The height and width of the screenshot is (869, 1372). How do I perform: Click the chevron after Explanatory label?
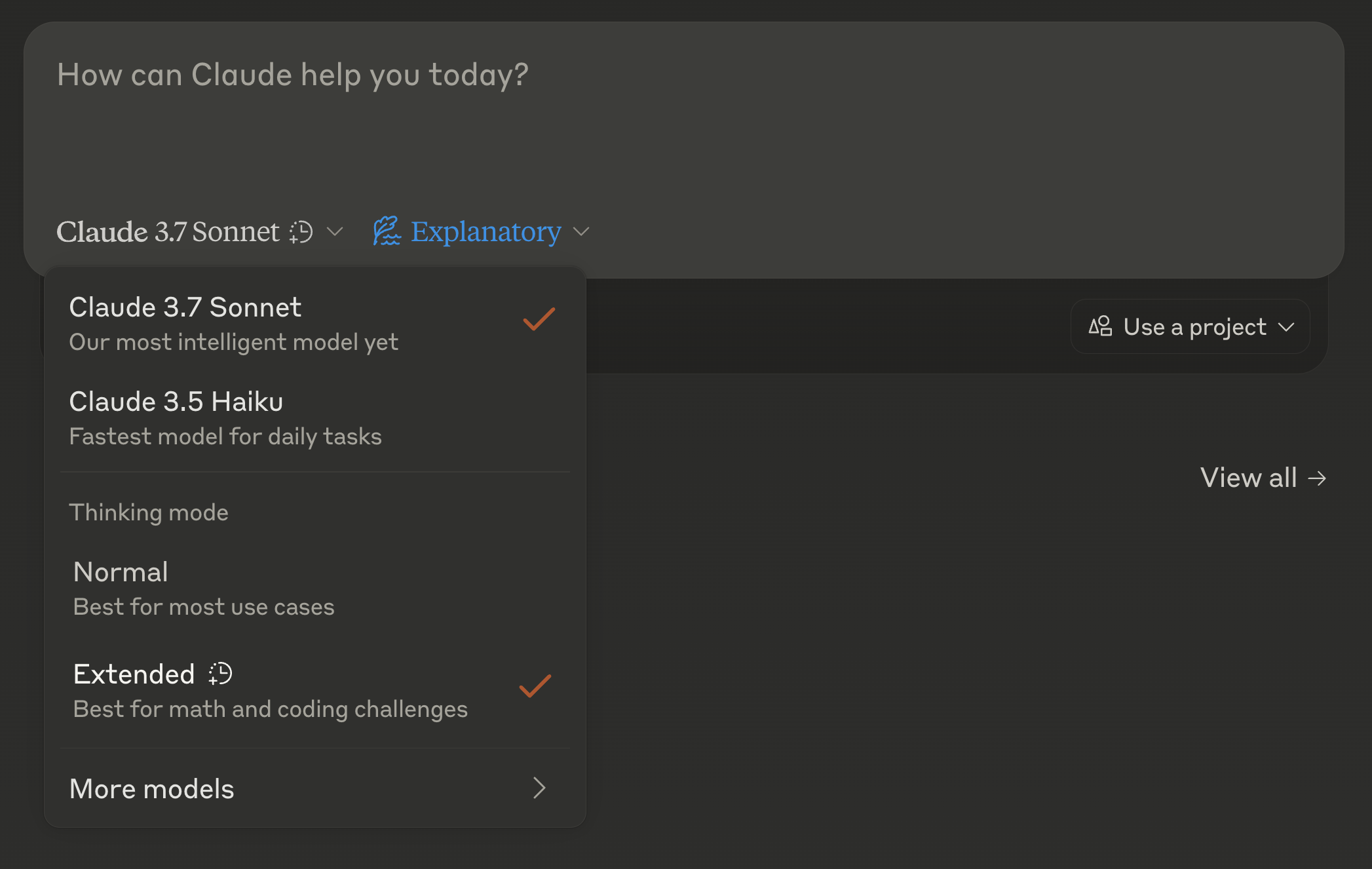coord(581,232)
